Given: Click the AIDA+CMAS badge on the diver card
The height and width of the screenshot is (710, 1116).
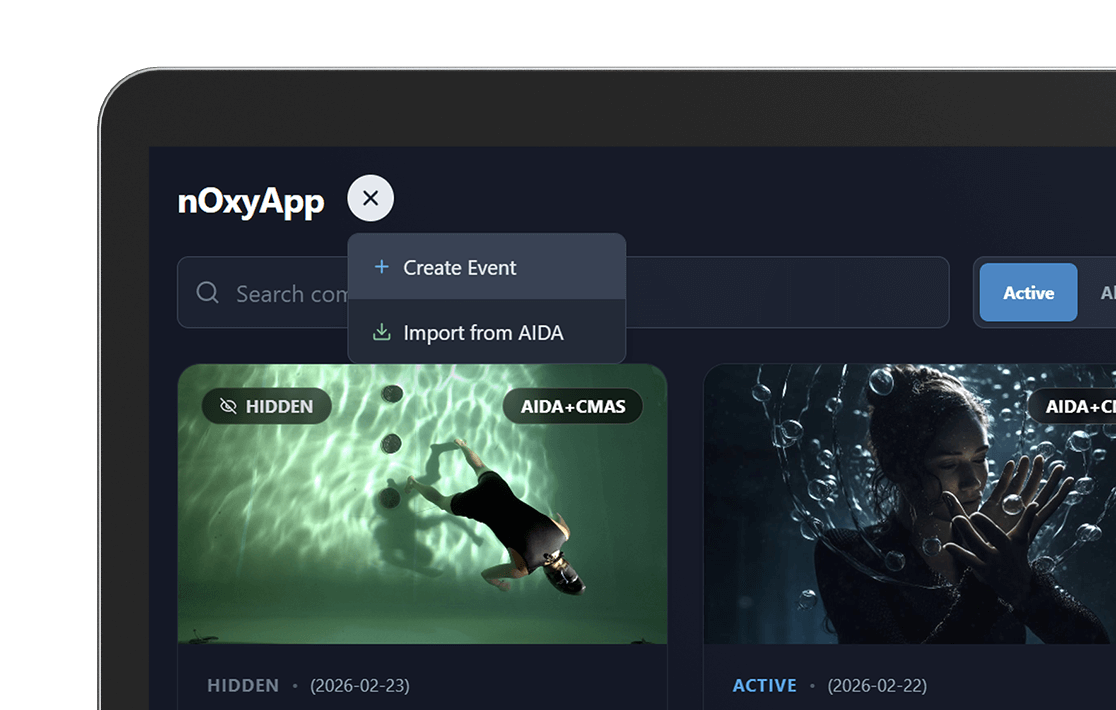Looking at the screenshot, I should point(573,406).
